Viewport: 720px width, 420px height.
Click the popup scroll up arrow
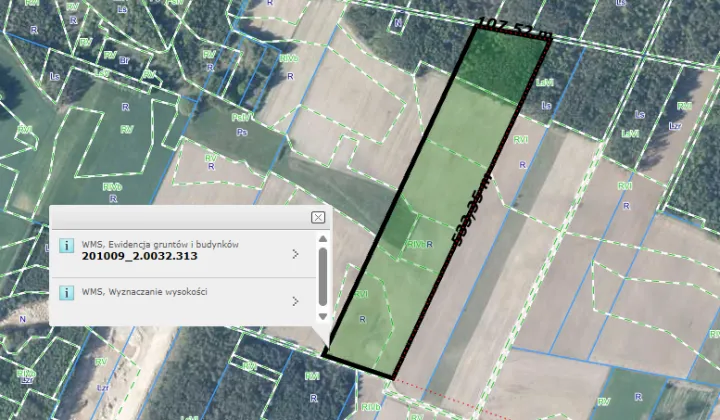point(323,239)
